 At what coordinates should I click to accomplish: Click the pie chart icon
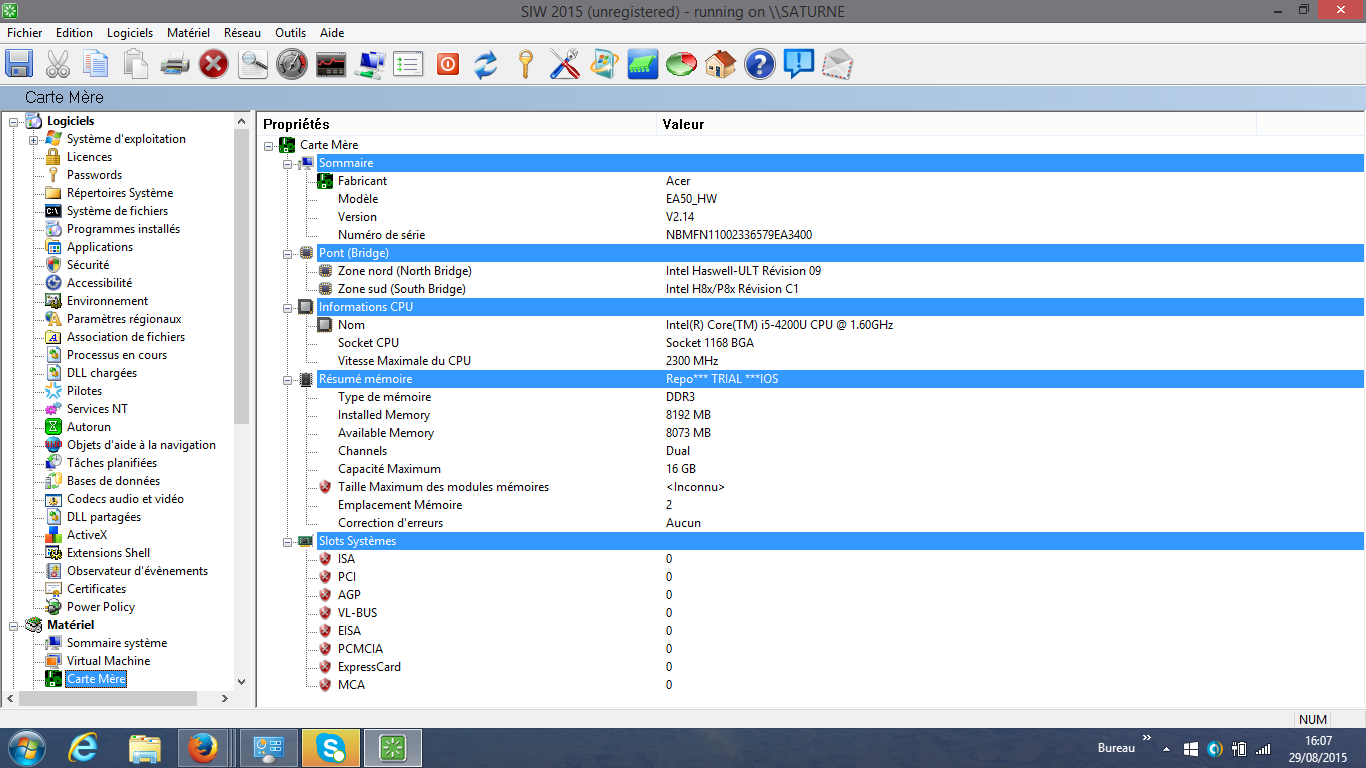point(682,65)
